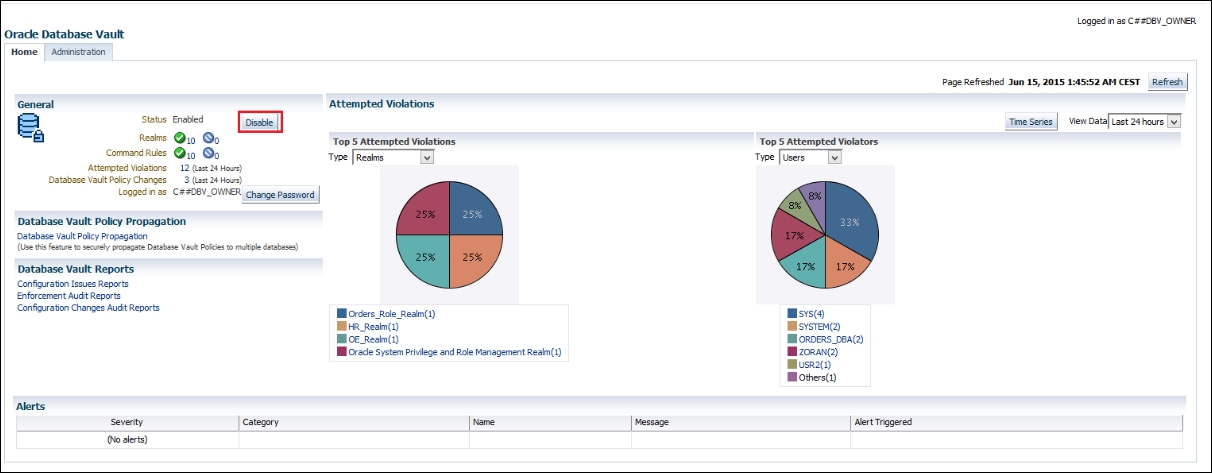This screenshot has width=1212, height=473.
Task: Open the View Data time range dropdown
Action: 1145,121
